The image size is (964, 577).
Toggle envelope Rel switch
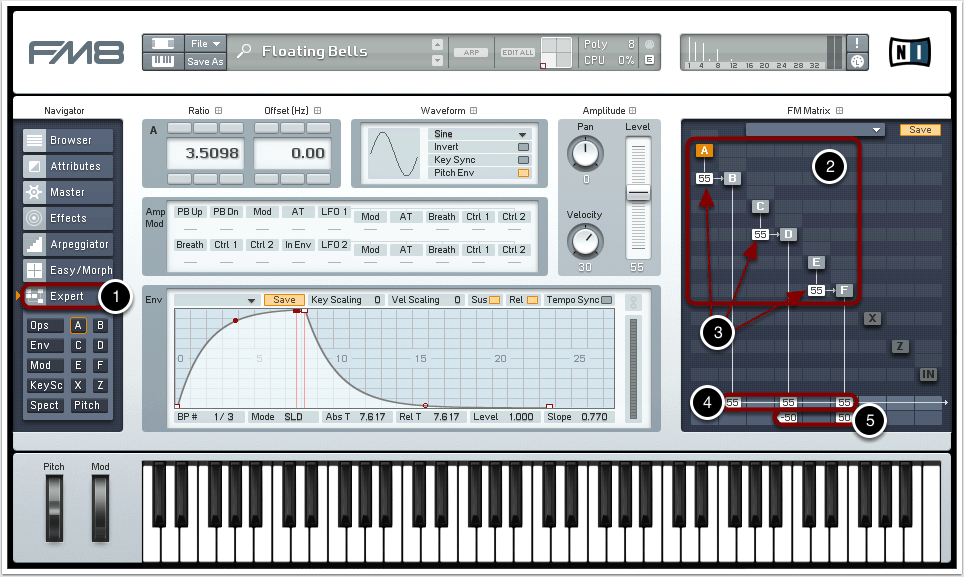[x=532, y=300]
